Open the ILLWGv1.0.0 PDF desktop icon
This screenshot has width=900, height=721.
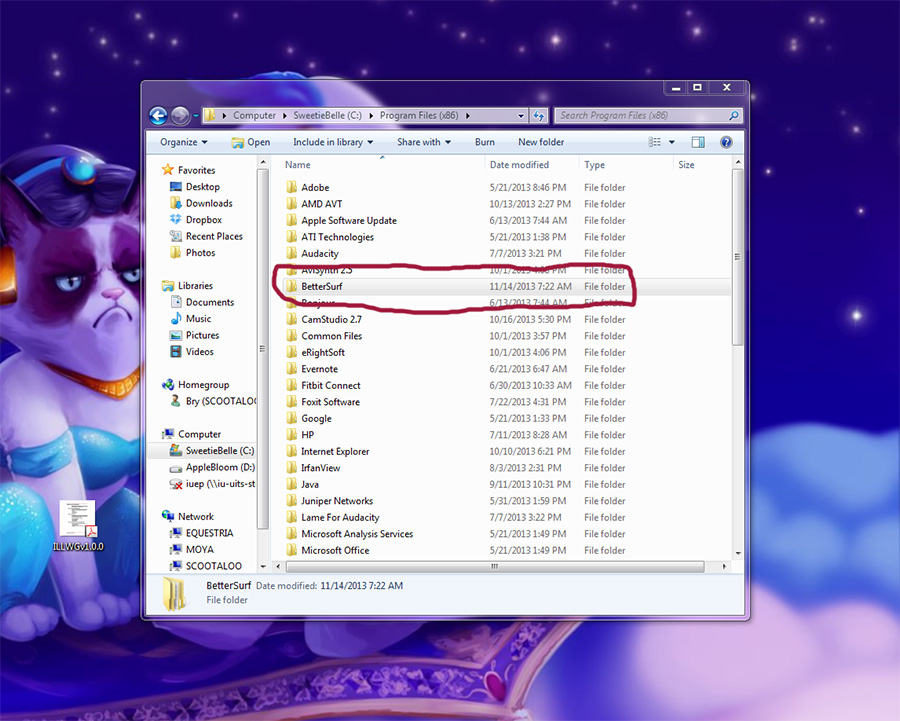click(78, 525)
